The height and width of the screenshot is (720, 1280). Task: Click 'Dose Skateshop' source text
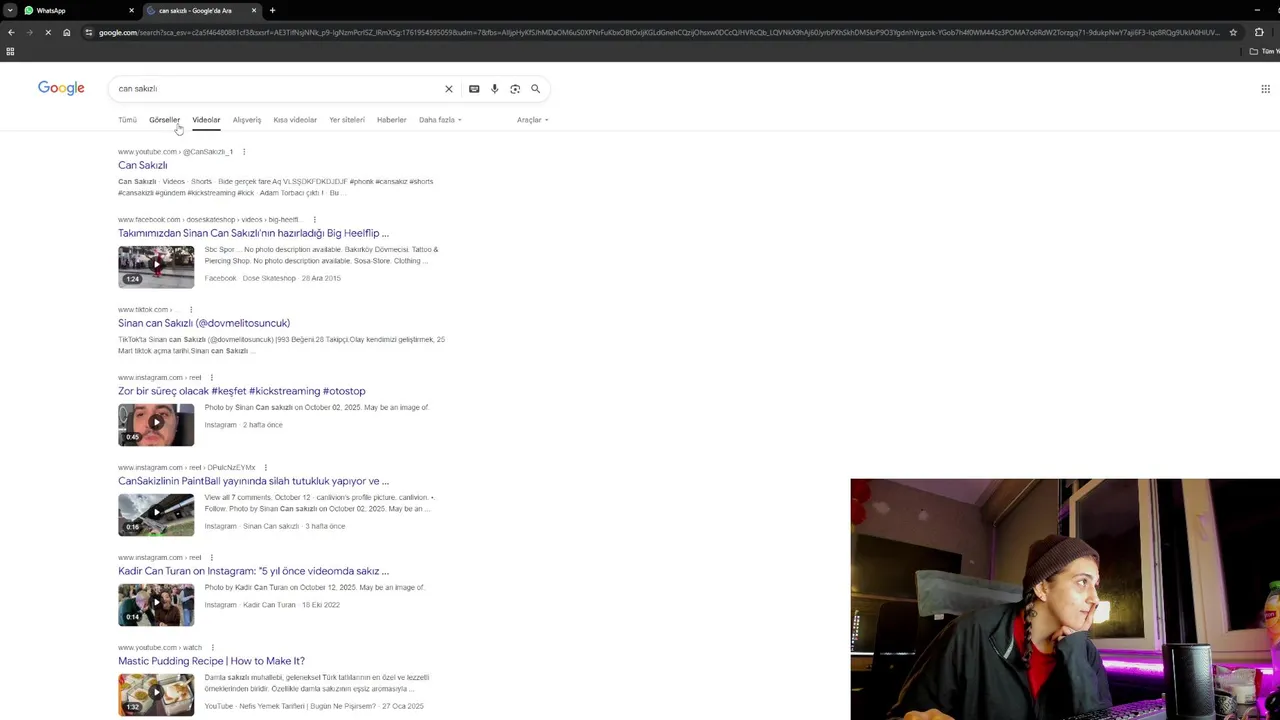269,278
